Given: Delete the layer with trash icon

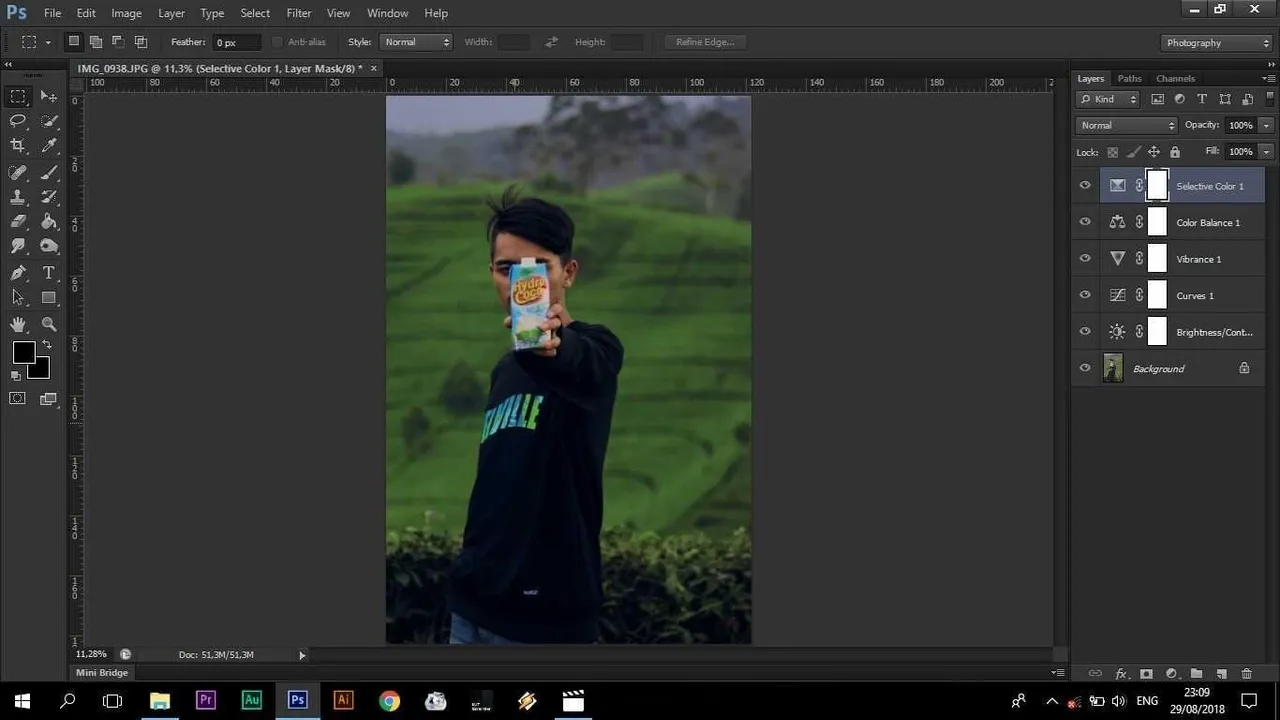Looking at the screenshot, I should point(1246,674).
